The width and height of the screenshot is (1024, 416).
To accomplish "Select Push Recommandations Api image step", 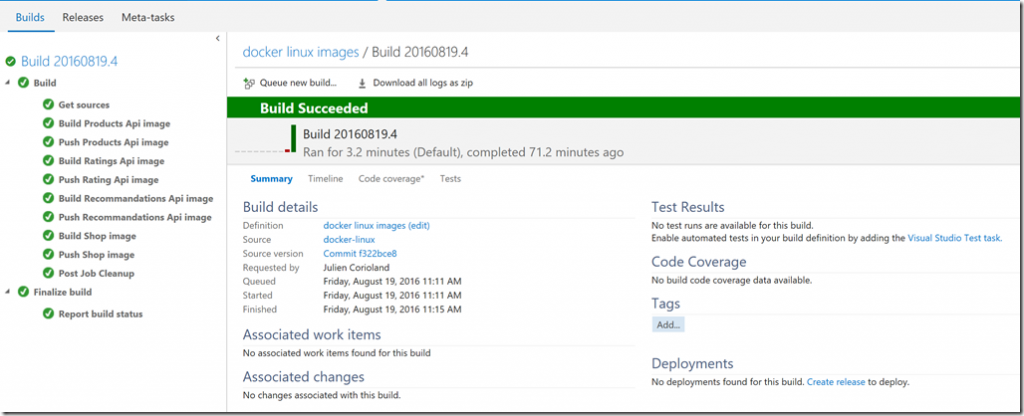I will 135,217.
